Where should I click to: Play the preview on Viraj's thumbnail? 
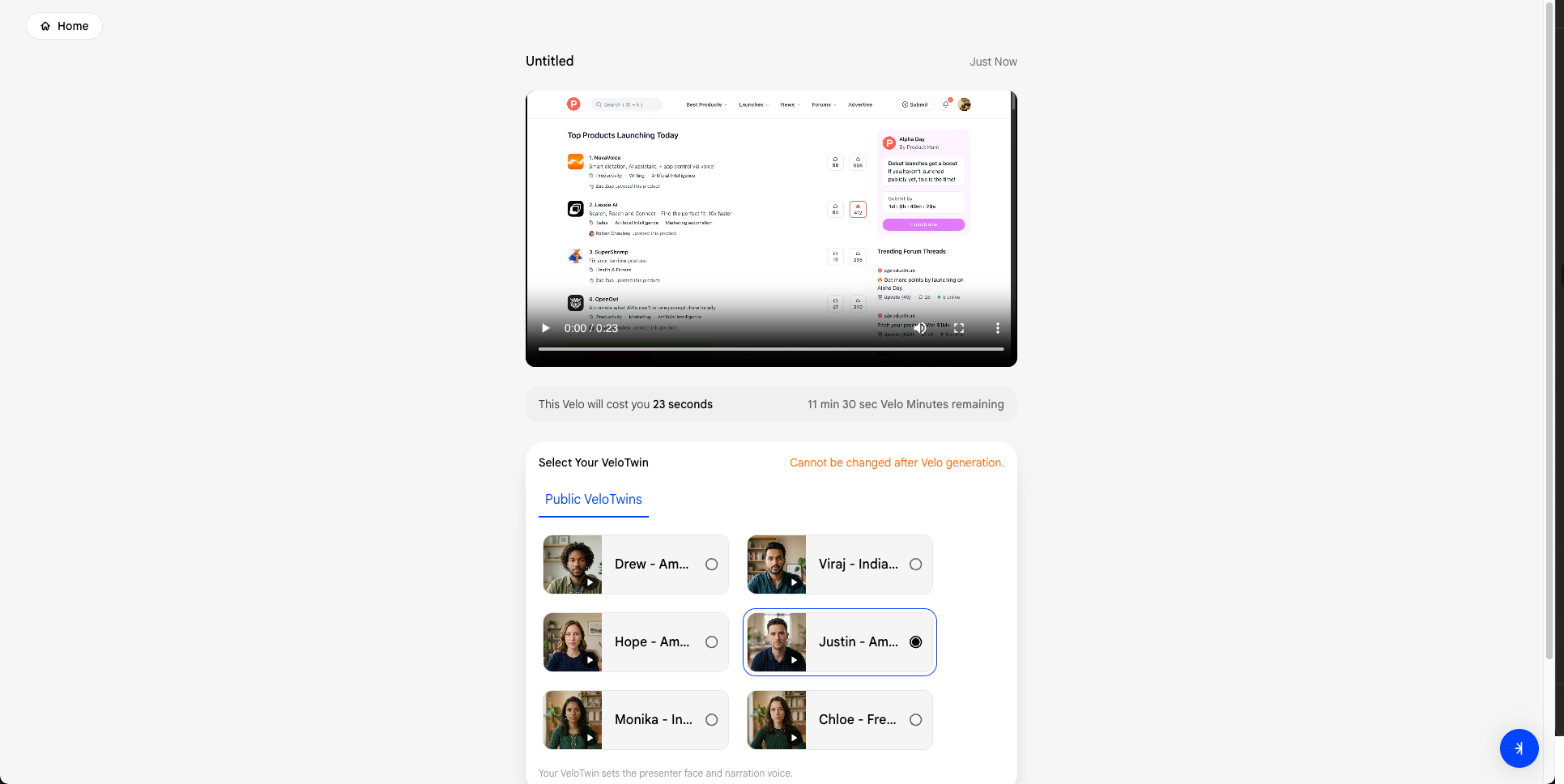coord(795,582)
